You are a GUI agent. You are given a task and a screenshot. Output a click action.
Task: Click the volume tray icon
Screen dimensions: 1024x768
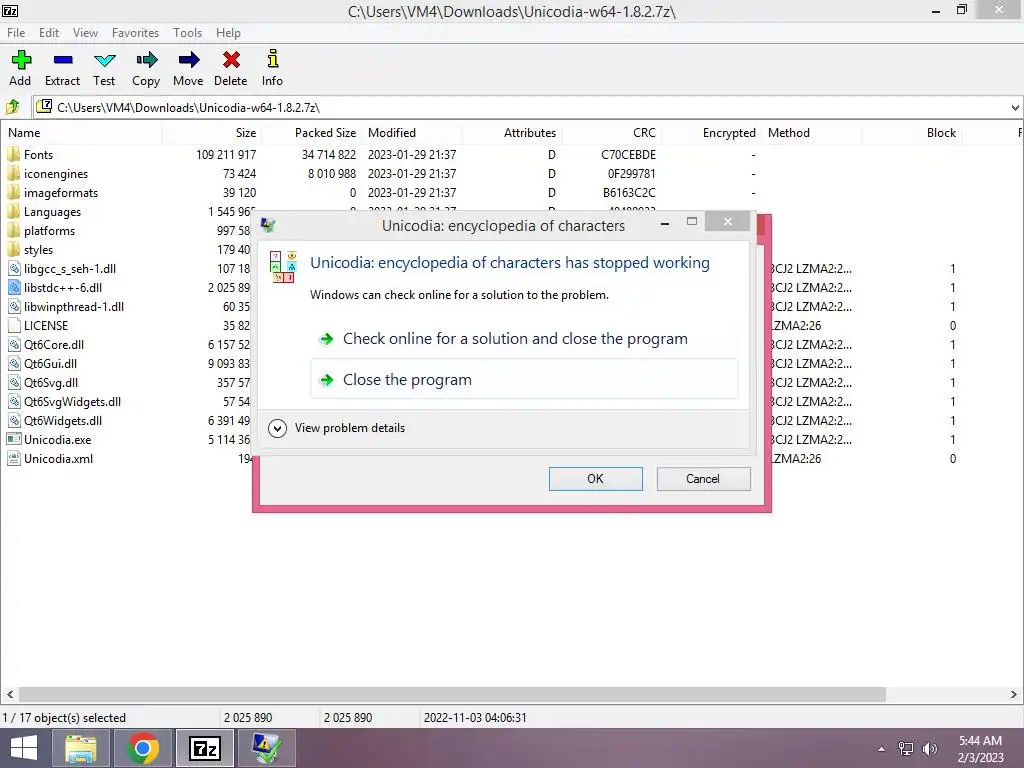click(x=930, y=749)
